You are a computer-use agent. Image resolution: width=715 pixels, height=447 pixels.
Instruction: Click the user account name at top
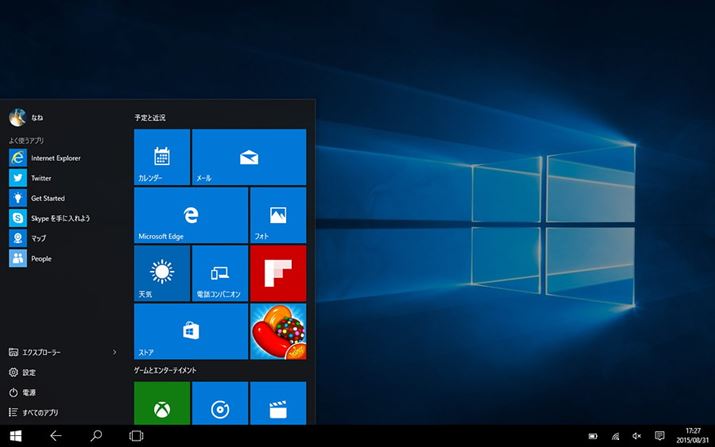(37, 118)
